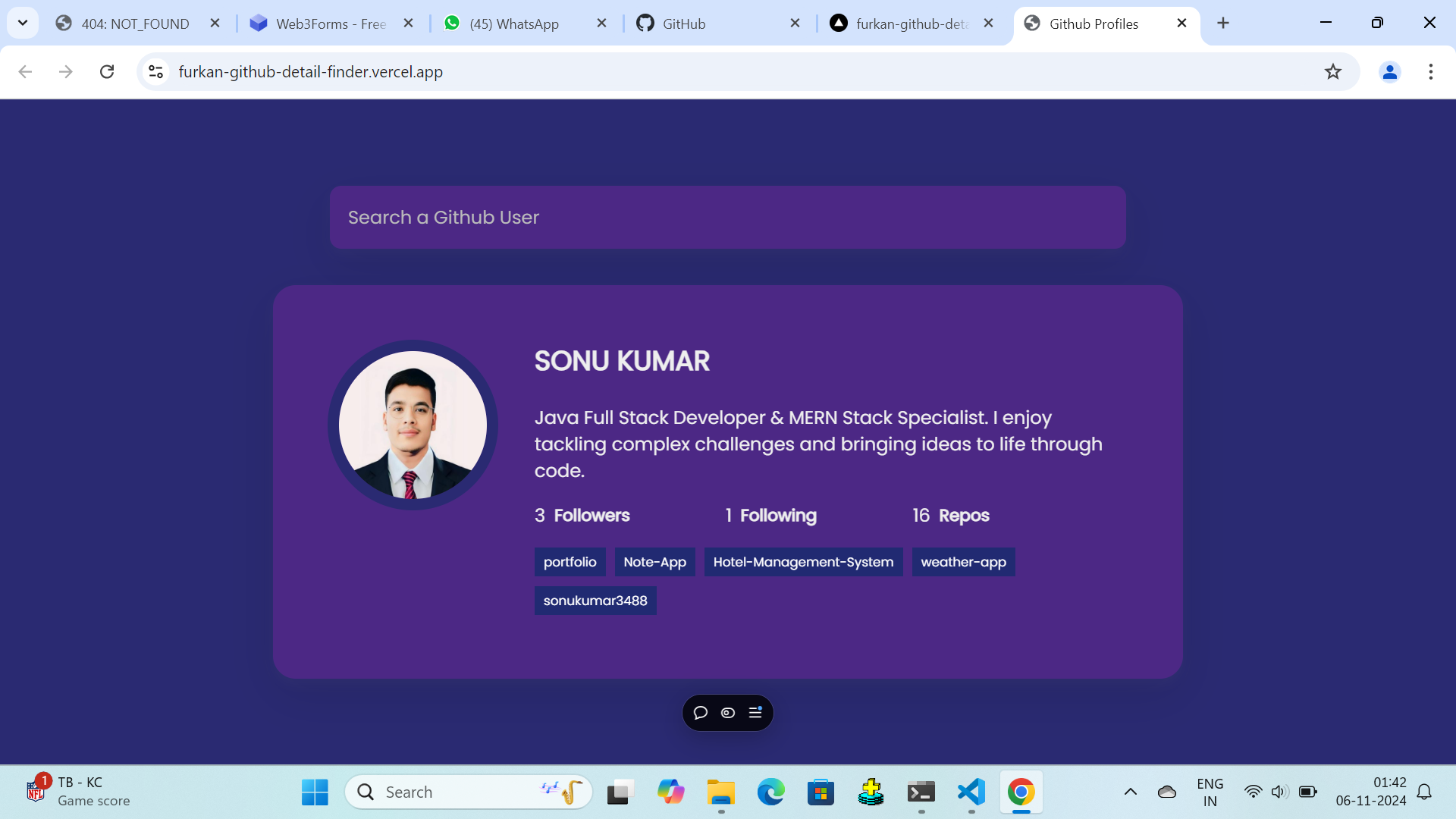Viewport: 1456px width, 819px height.
Task: Expand the tab search dropdown arrow
Action: point(23,23)
